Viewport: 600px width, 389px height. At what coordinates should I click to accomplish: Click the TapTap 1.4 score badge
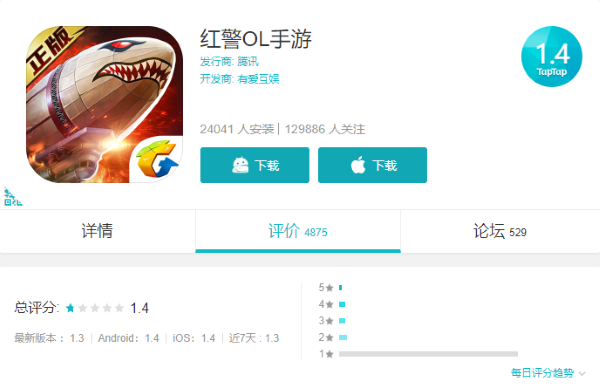551,56
